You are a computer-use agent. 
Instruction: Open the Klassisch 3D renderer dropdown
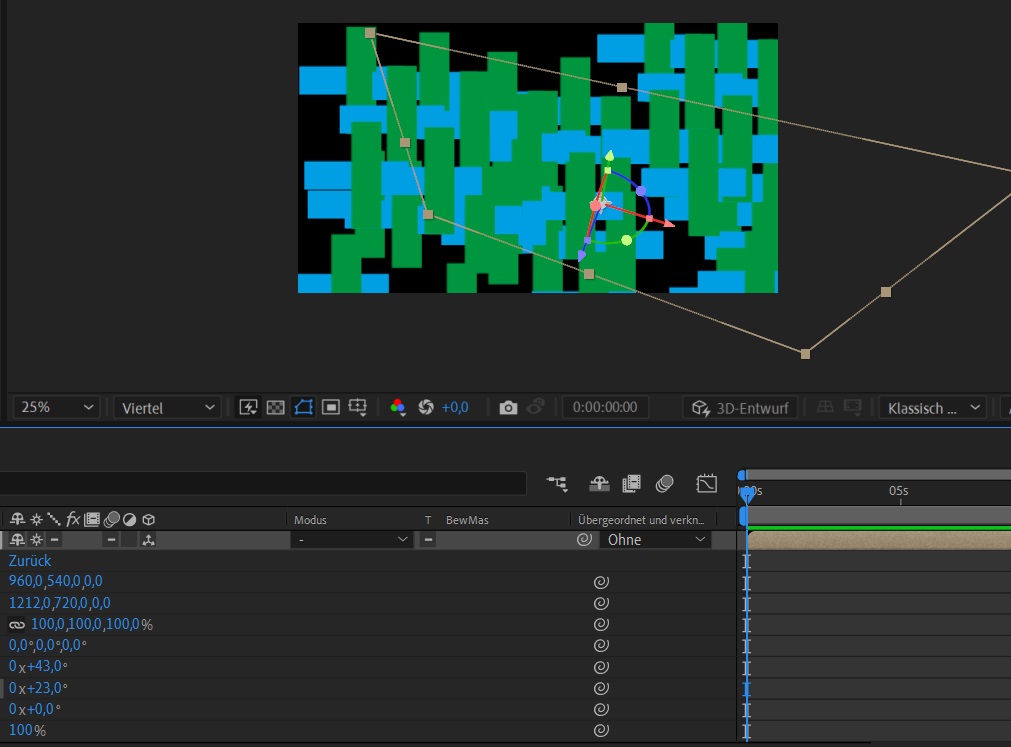tap(933, 408)
